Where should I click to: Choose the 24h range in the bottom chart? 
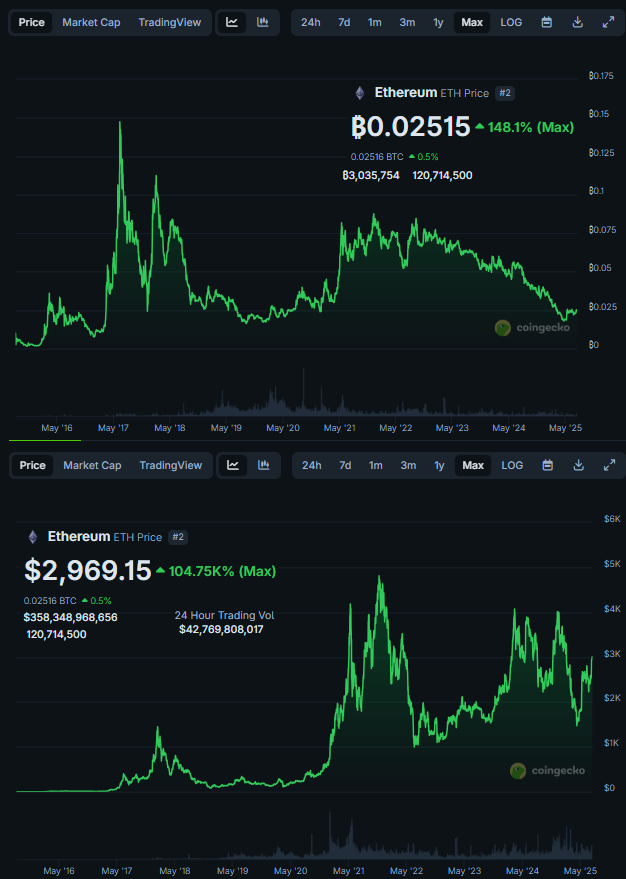tap(312, 465)
